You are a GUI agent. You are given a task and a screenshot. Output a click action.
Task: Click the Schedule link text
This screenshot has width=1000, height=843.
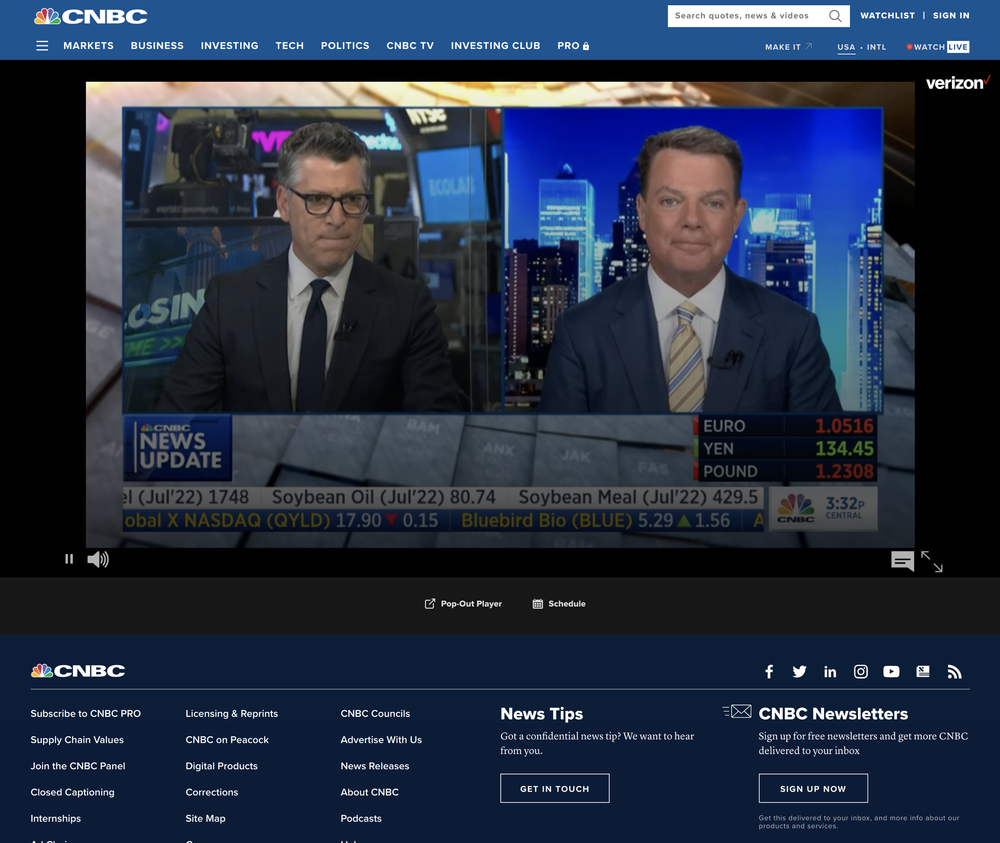click(567, 603)
